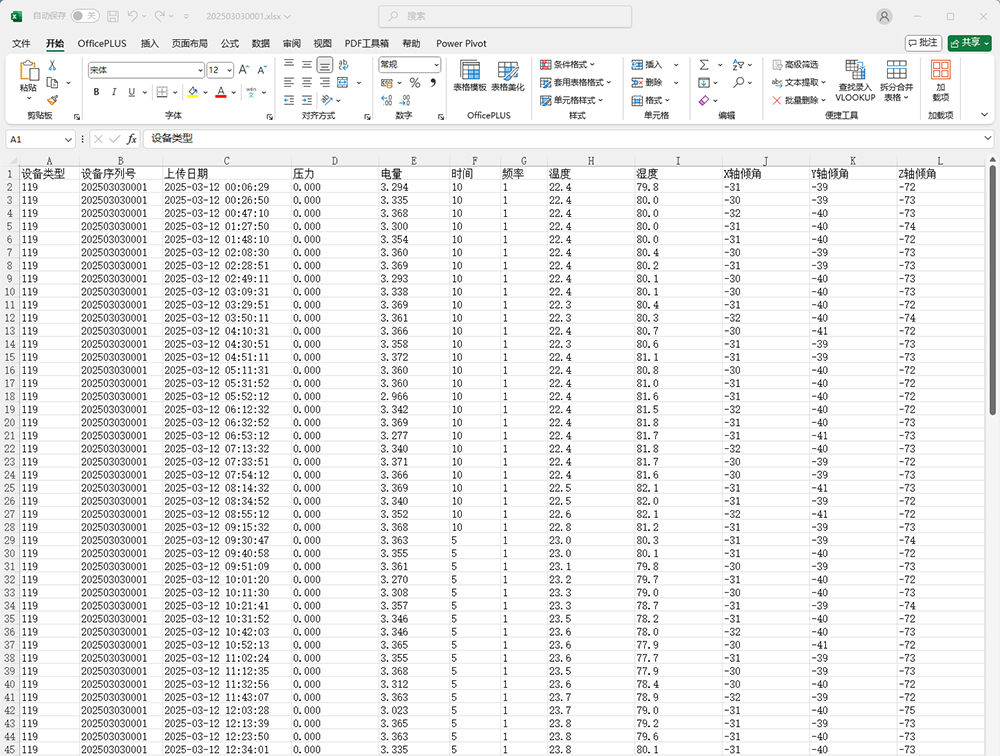Click the Name Box showing A1
The height and width of the screenshot is (756, 1000).
pyautogui.click(x=40, y=139)
